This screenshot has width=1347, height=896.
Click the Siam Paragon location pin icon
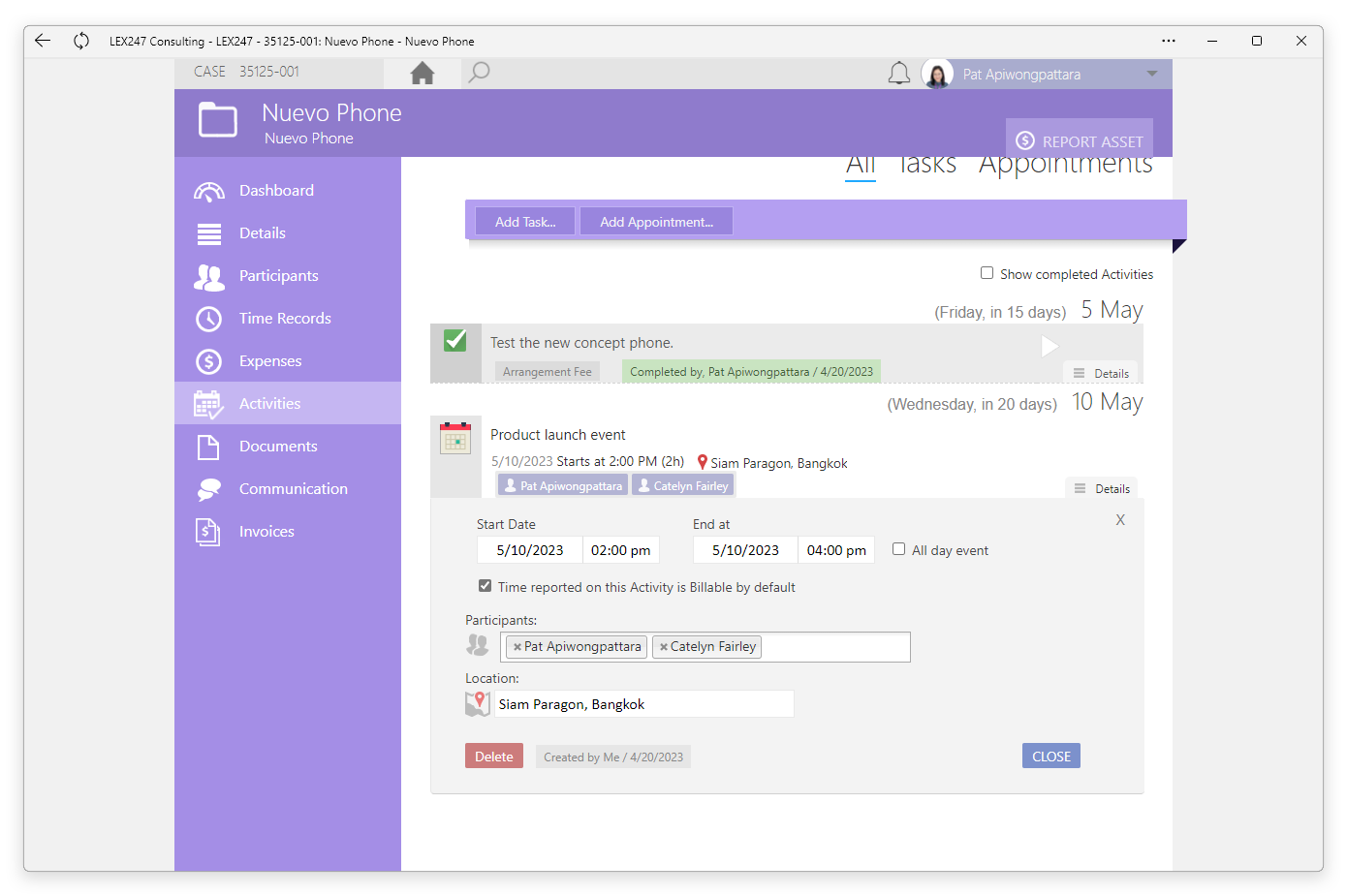[703, 463]
